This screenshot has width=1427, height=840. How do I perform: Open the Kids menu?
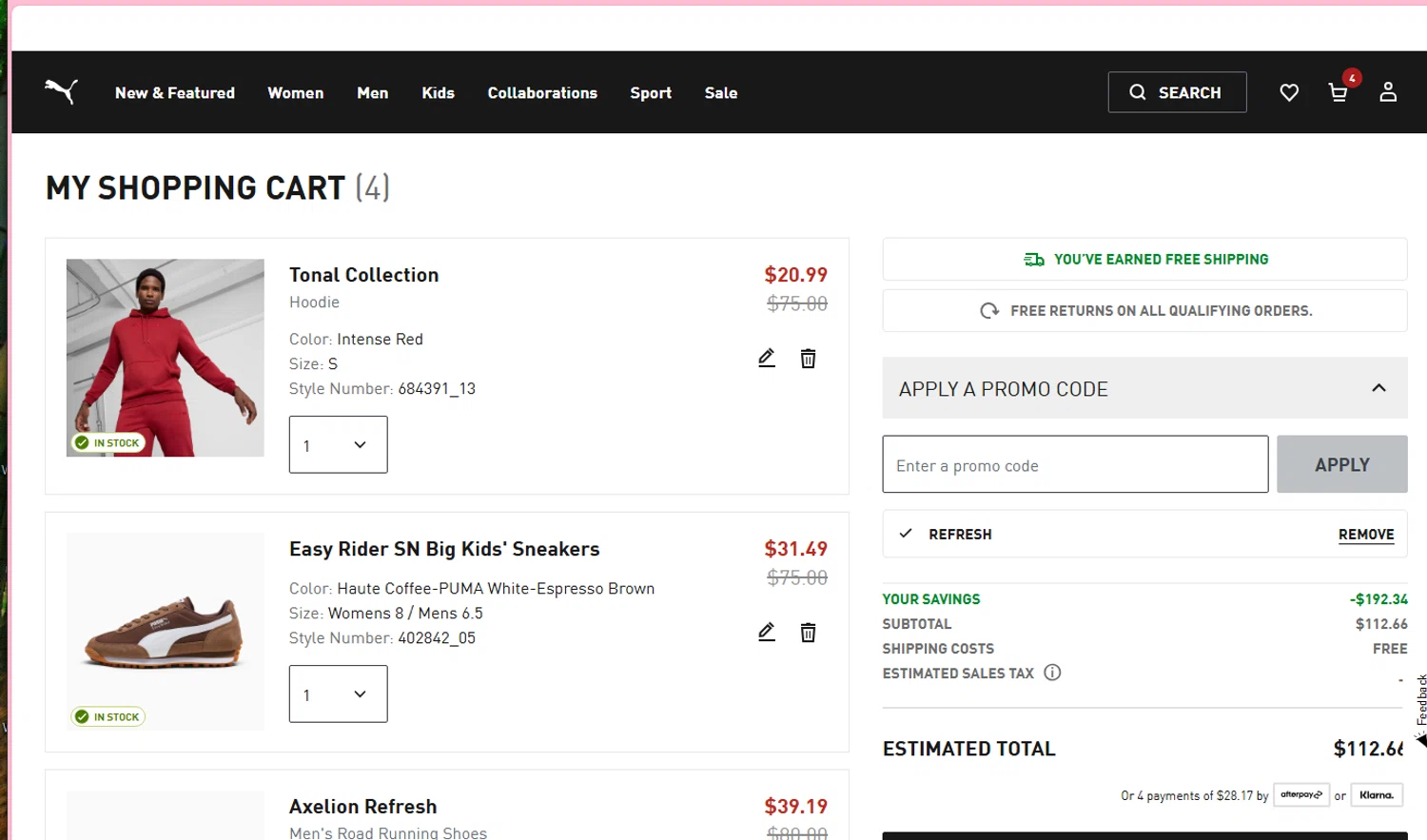[438, 92]
